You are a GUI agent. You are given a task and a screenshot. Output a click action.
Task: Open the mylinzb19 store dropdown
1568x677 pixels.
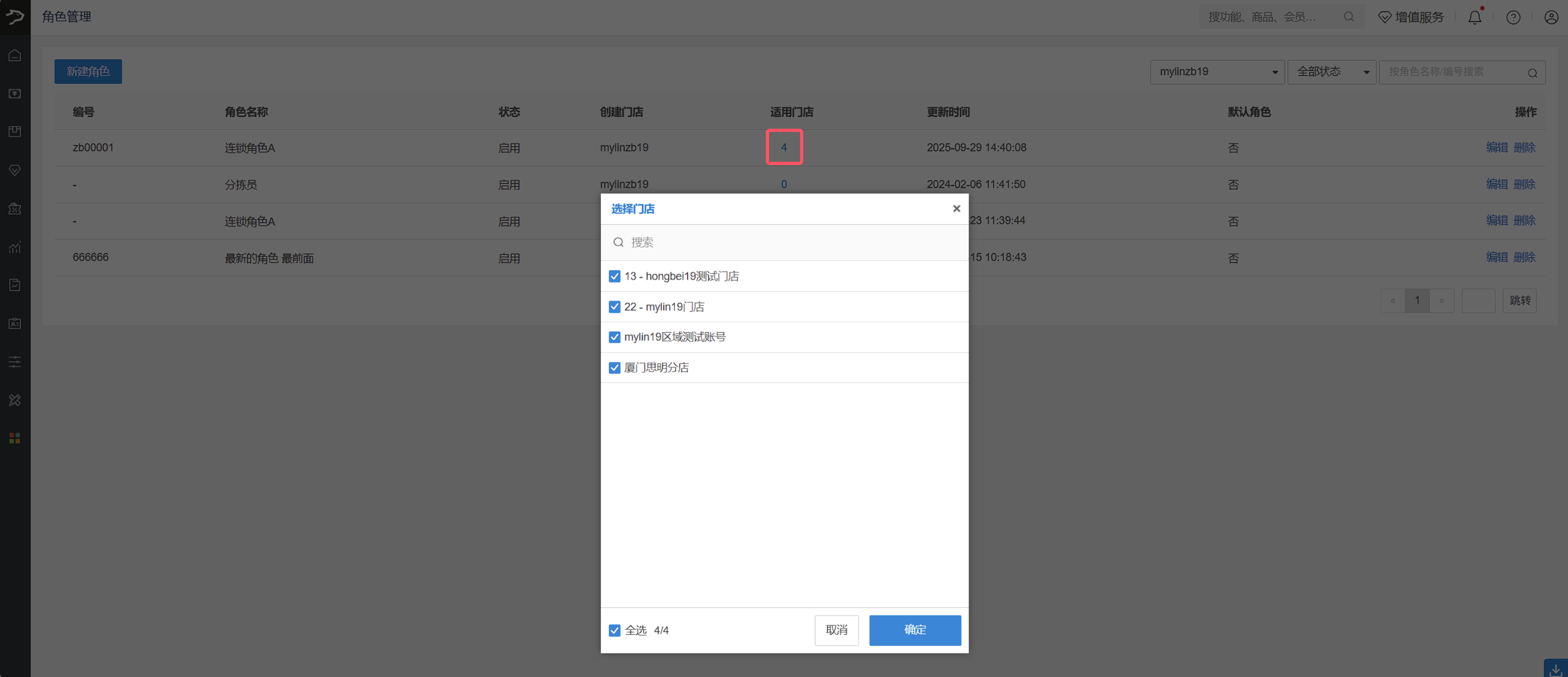click(x=1217, y=72)
